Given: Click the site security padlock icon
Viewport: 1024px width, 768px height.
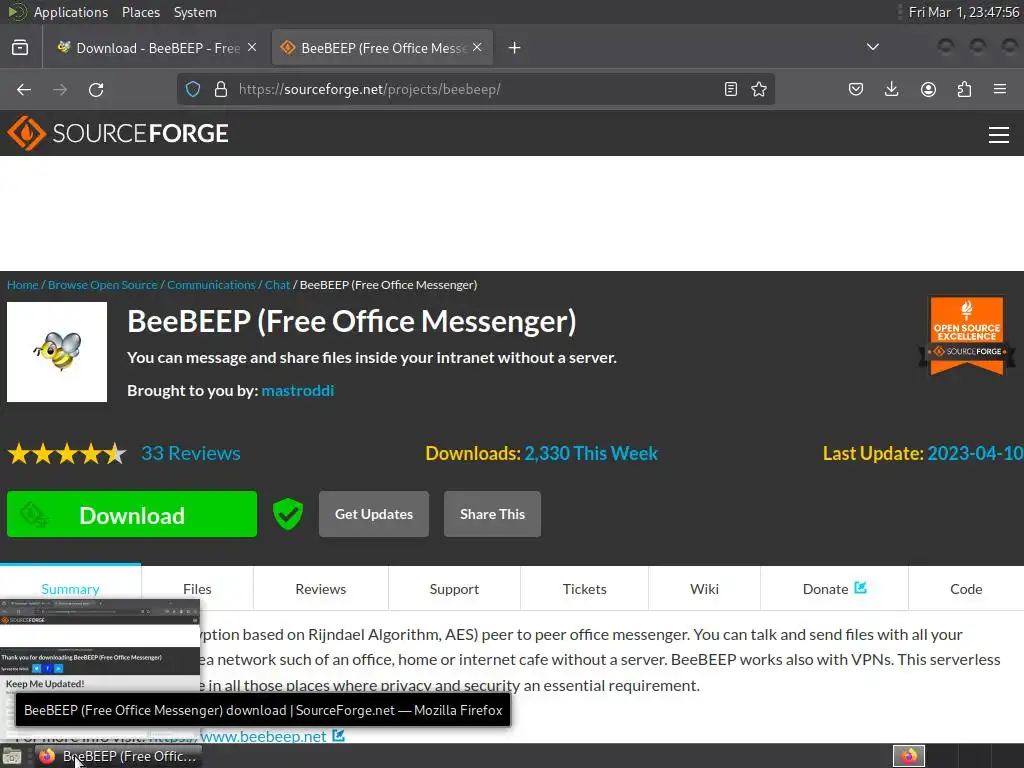Looking at the screenshot, I should pos(221,89).
